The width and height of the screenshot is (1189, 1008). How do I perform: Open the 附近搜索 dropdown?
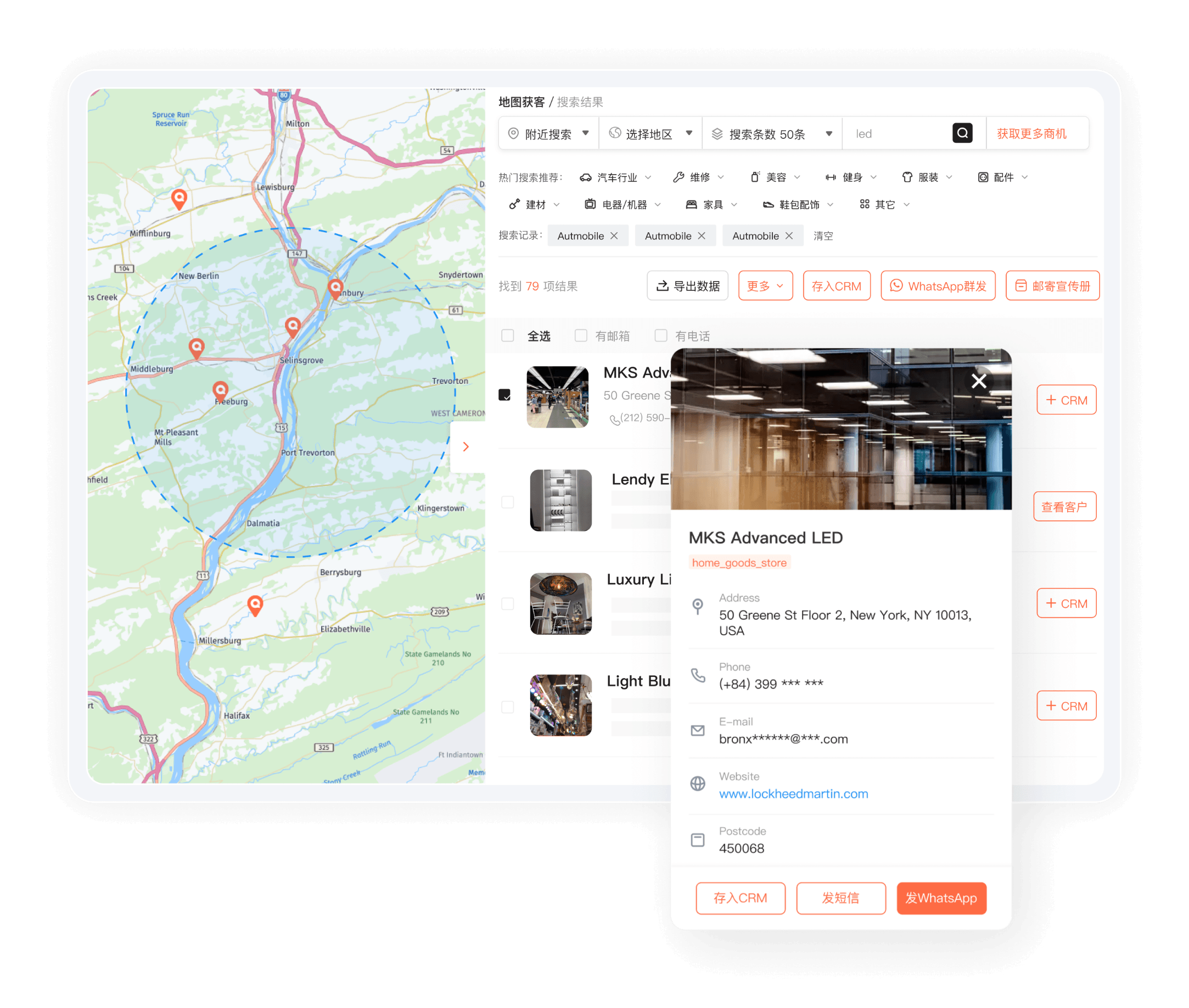coord(548,134)
